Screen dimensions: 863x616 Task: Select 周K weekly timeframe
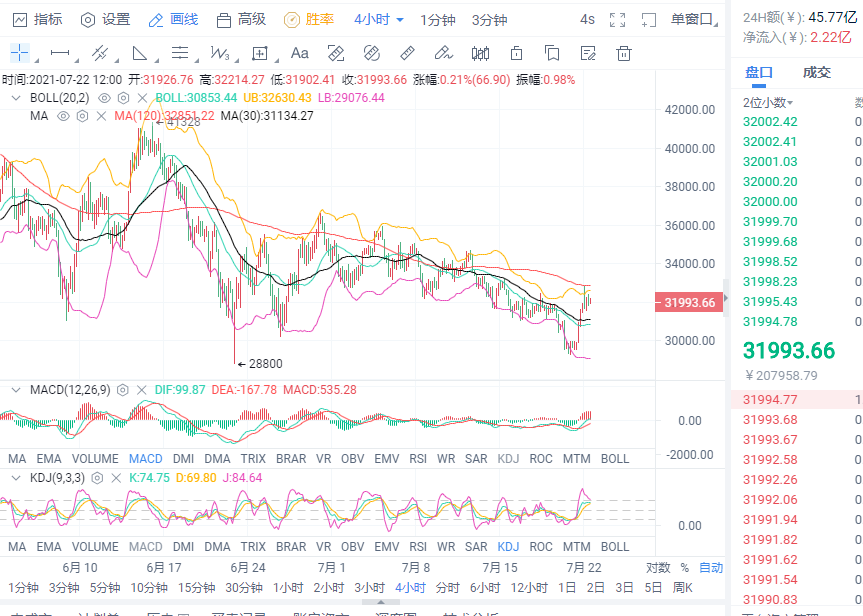pyautogui.click(x=682, y=588)
